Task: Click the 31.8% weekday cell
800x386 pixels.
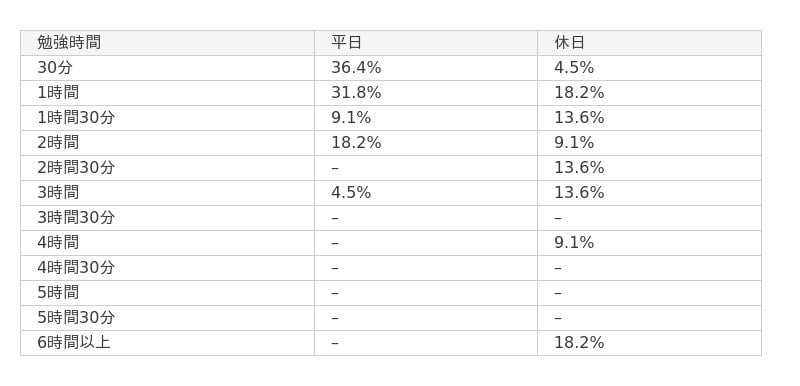Action: tap(356, 92)
